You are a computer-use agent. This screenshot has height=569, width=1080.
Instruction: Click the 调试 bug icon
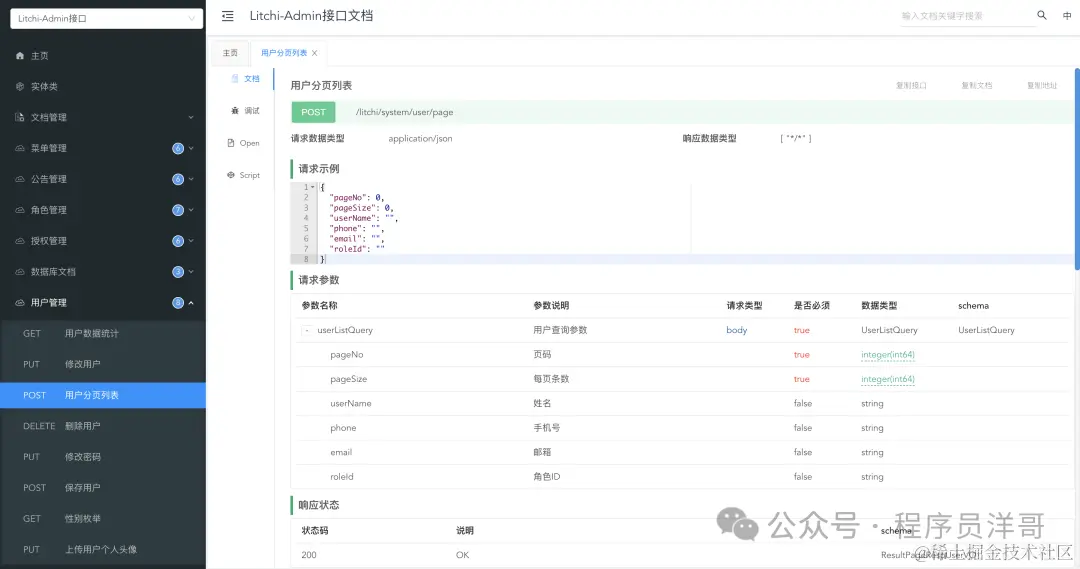coord(235,111)
